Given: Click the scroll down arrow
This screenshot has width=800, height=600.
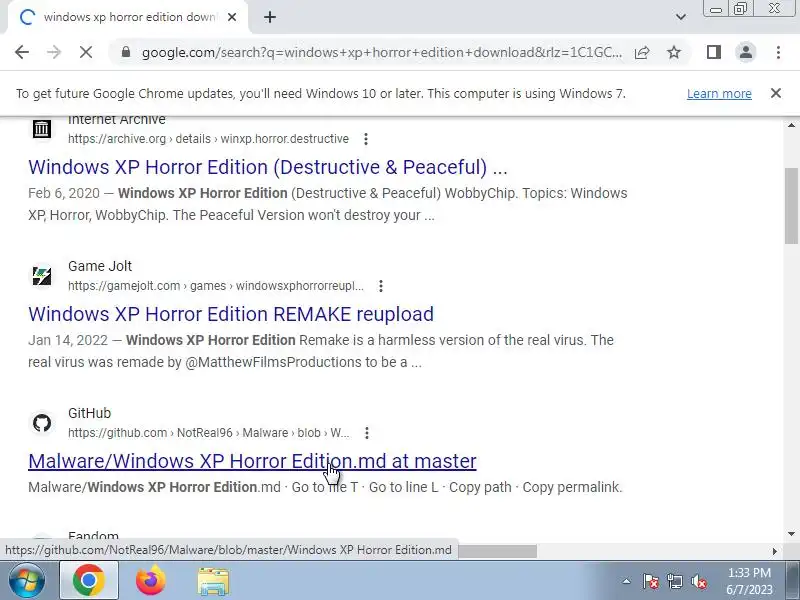Looking at the screenshot, I should click(x=791, y=534).
